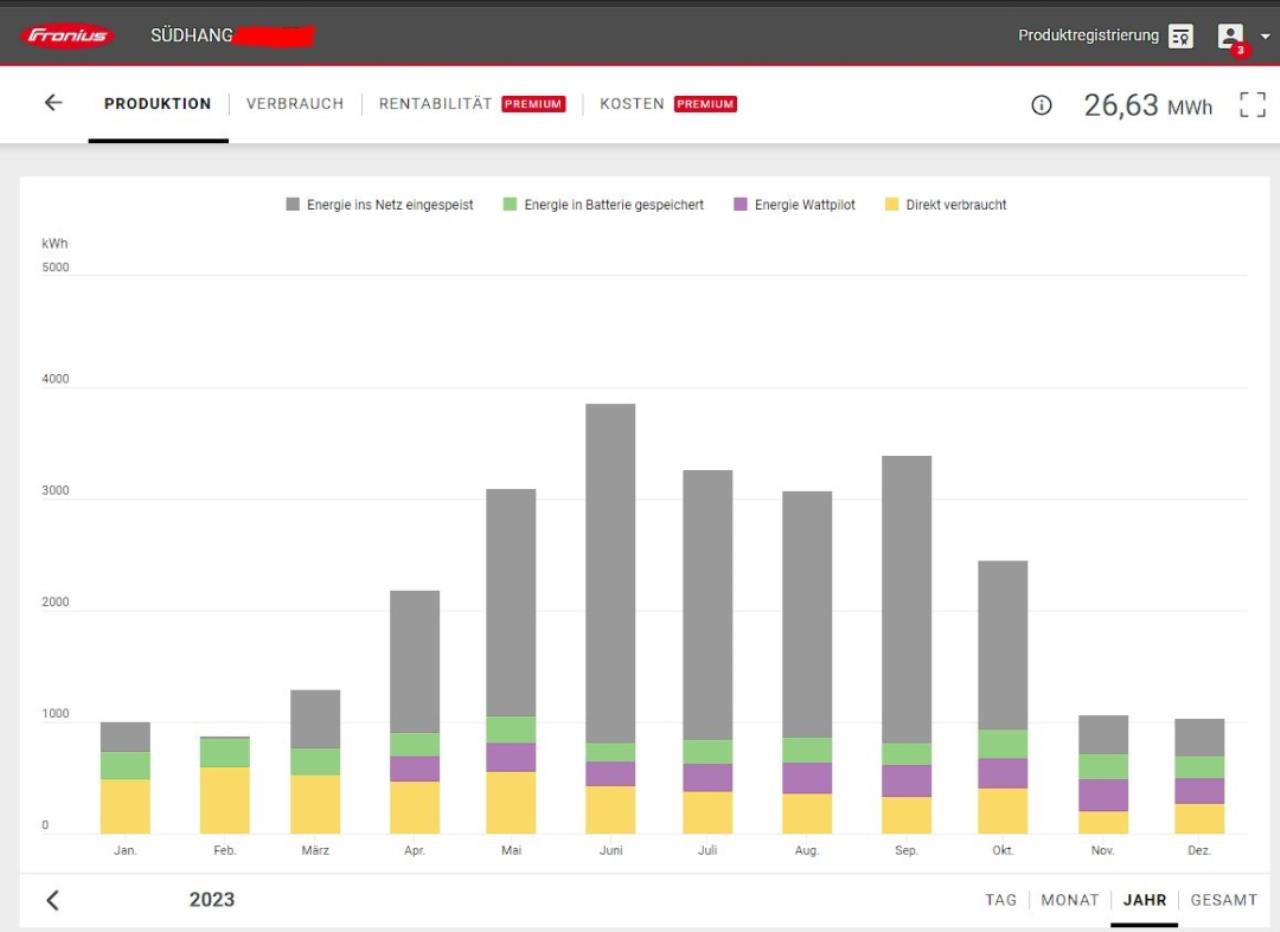Switch to the Verbrauch tab

point(294,104)
